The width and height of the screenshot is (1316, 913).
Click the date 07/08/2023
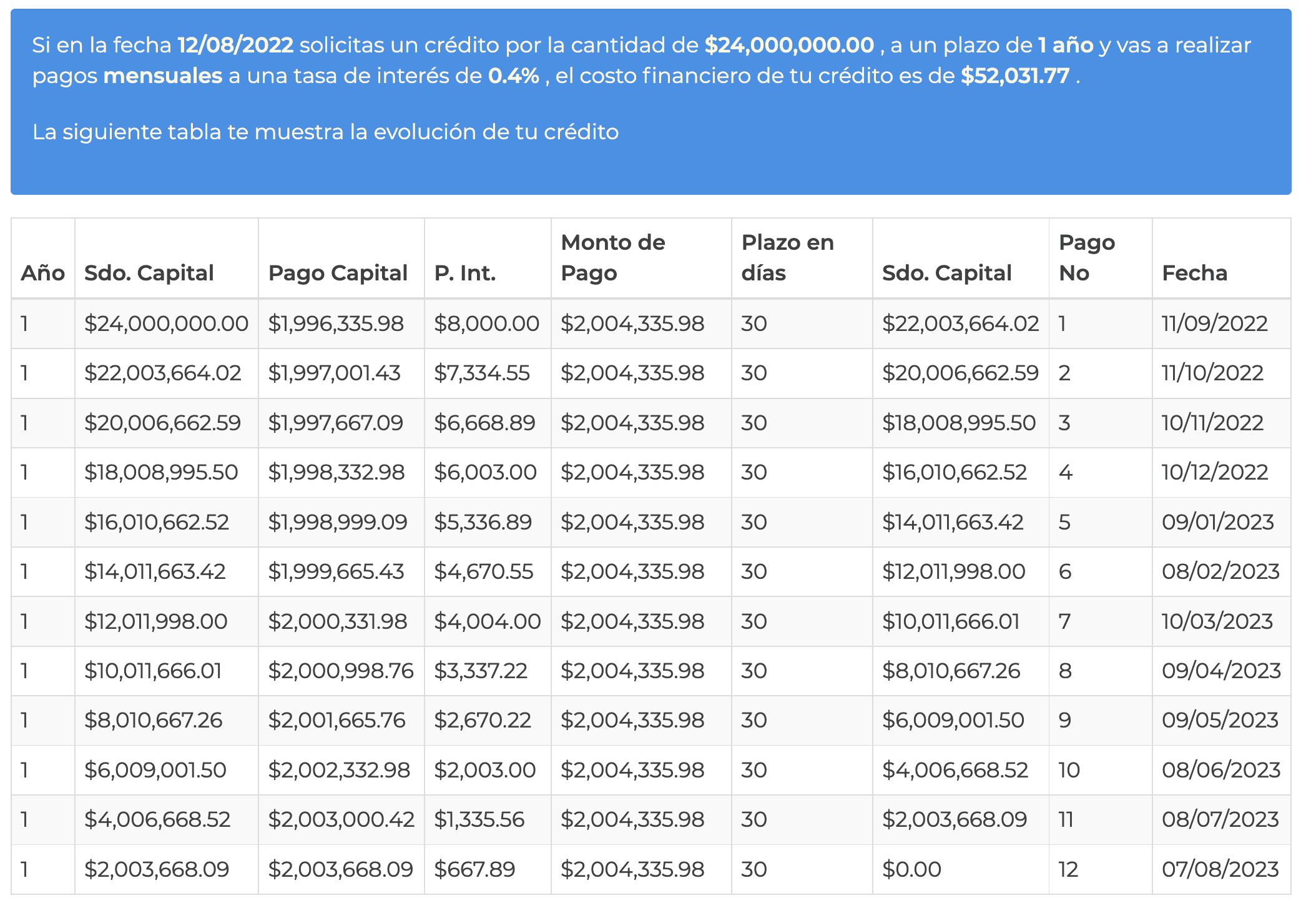click(1220, 869)
